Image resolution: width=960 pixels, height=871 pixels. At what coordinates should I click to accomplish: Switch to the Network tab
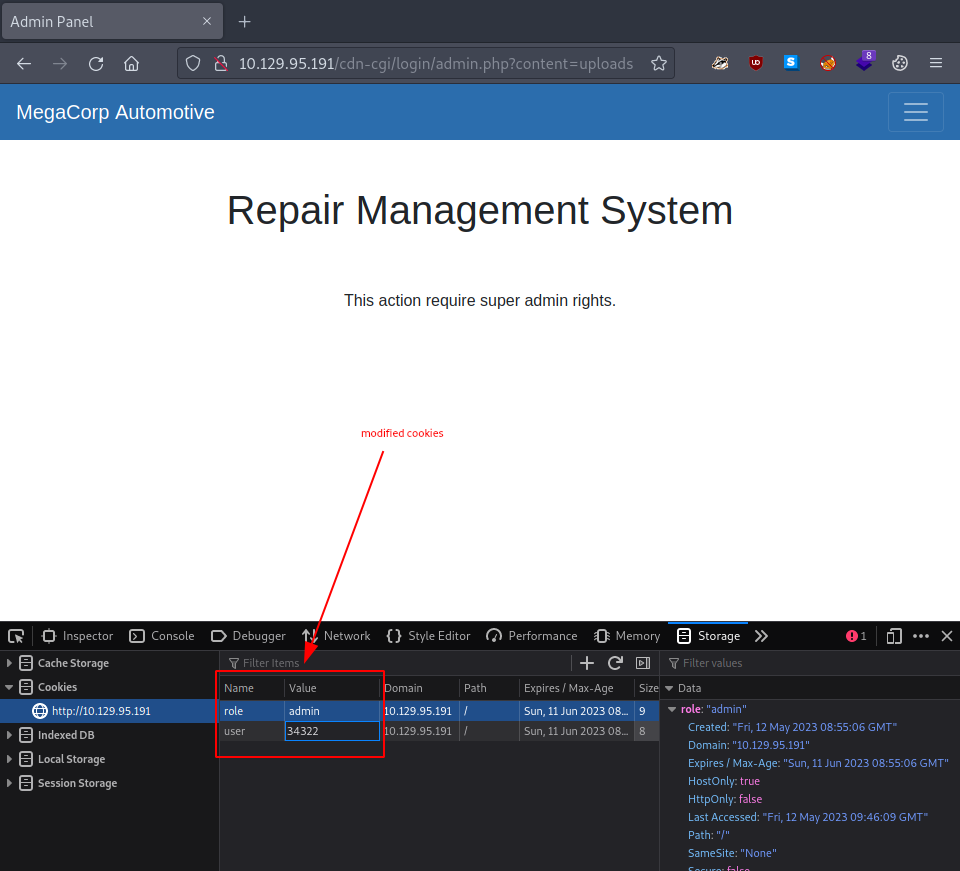point(336,636)
